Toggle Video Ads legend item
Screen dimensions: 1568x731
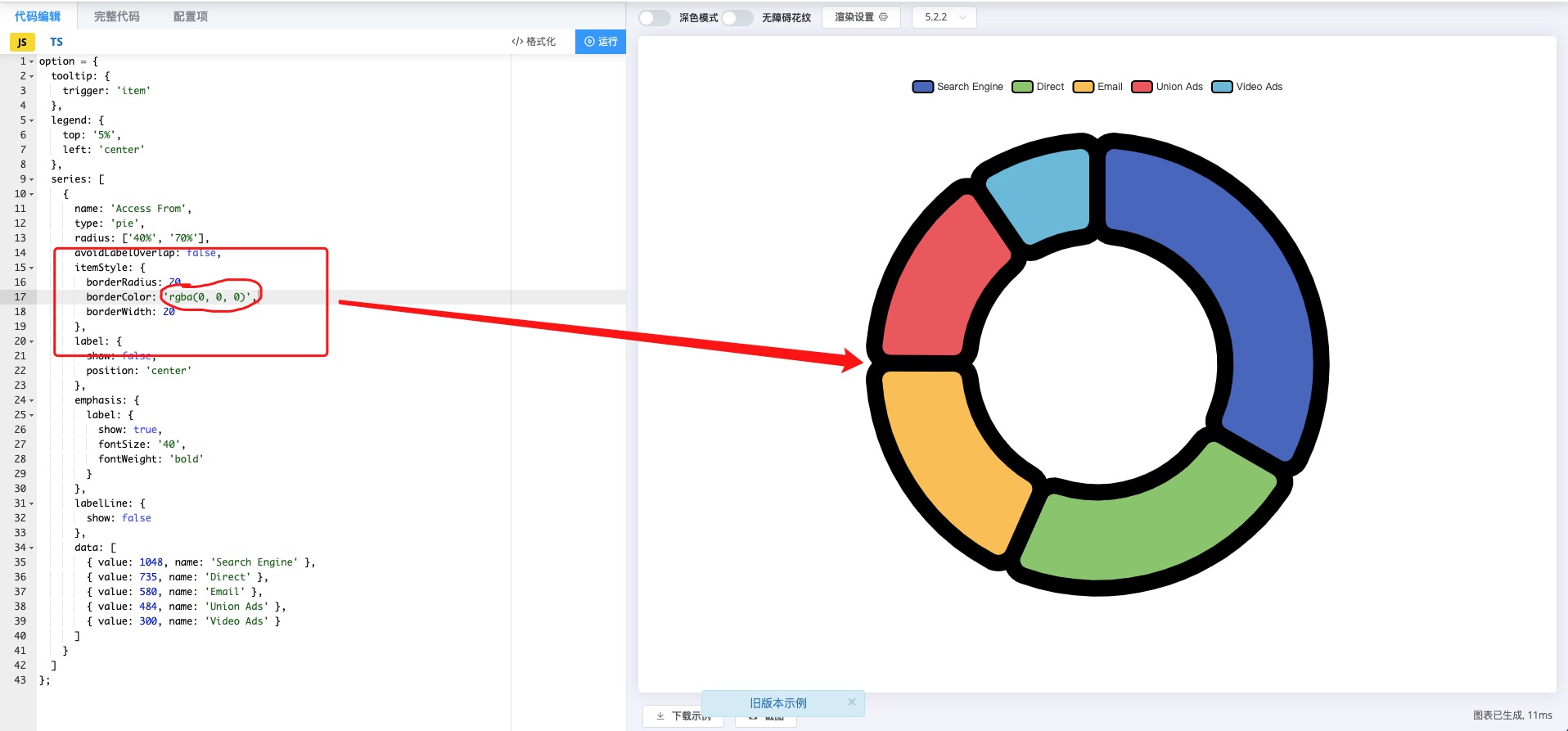tap(1247, 87)
